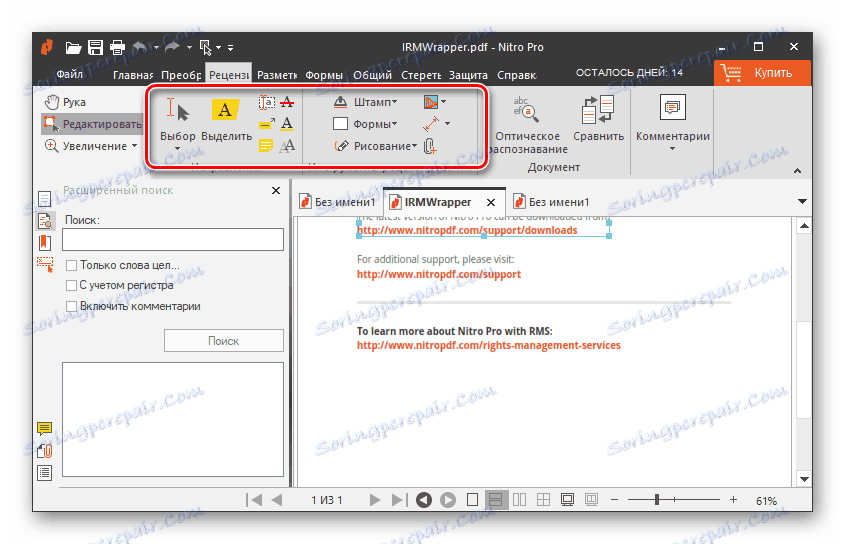Switch to two-page facing view
Viewport: 845px width, 544px height.
pyautogui.click(x=520, y=500)
